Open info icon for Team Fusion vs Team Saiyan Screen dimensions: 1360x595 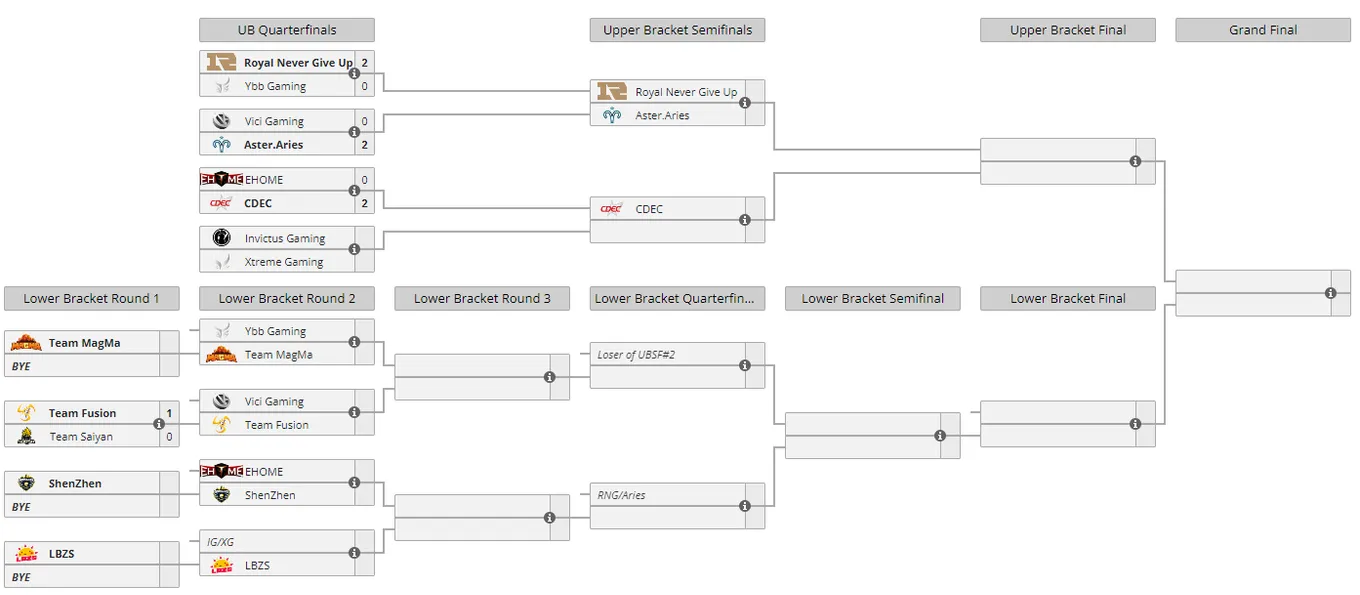point(159,424)
